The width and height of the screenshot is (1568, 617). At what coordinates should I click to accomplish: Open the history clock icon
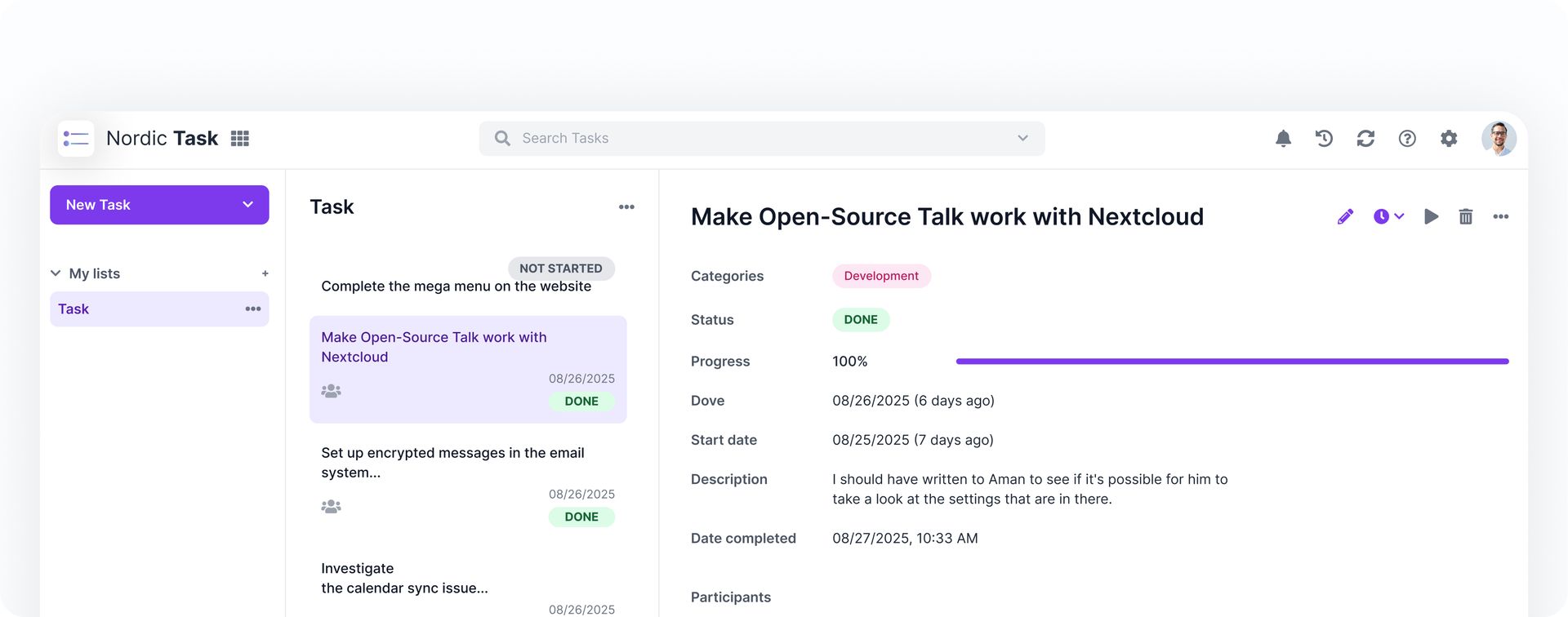point(1324,139)
